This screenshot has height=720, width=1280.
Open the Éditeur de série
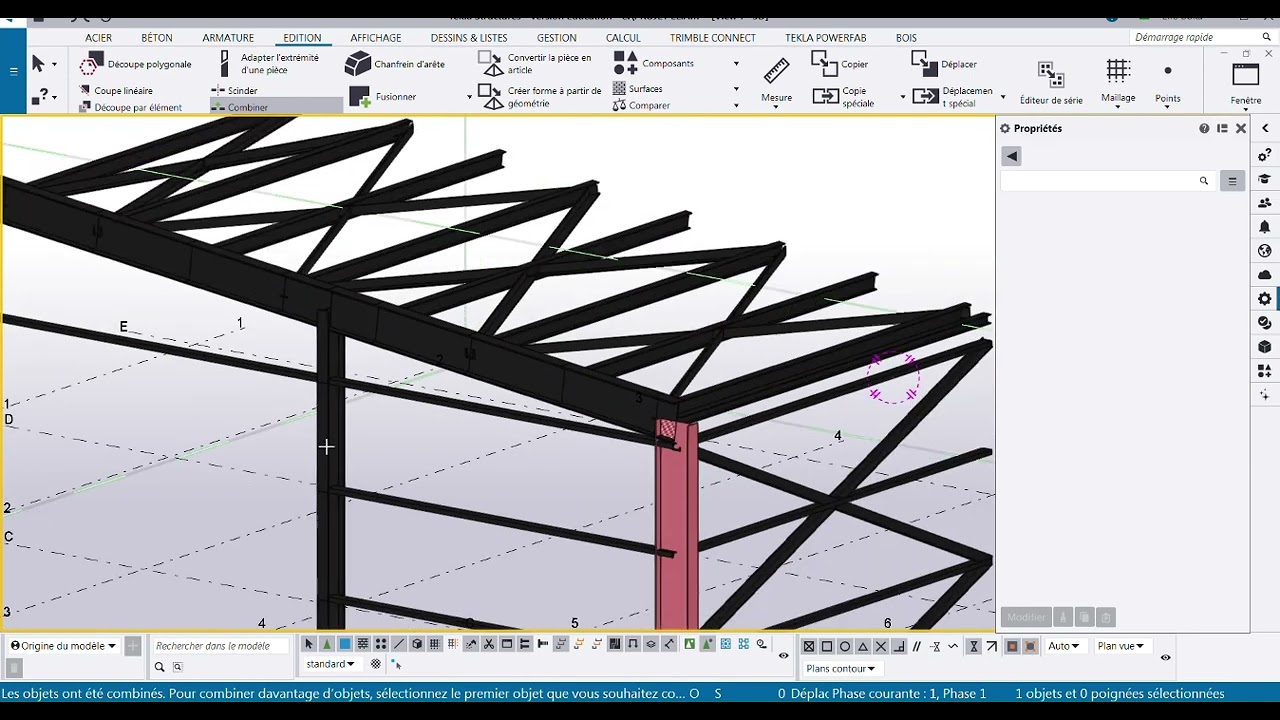point(1051,82)
